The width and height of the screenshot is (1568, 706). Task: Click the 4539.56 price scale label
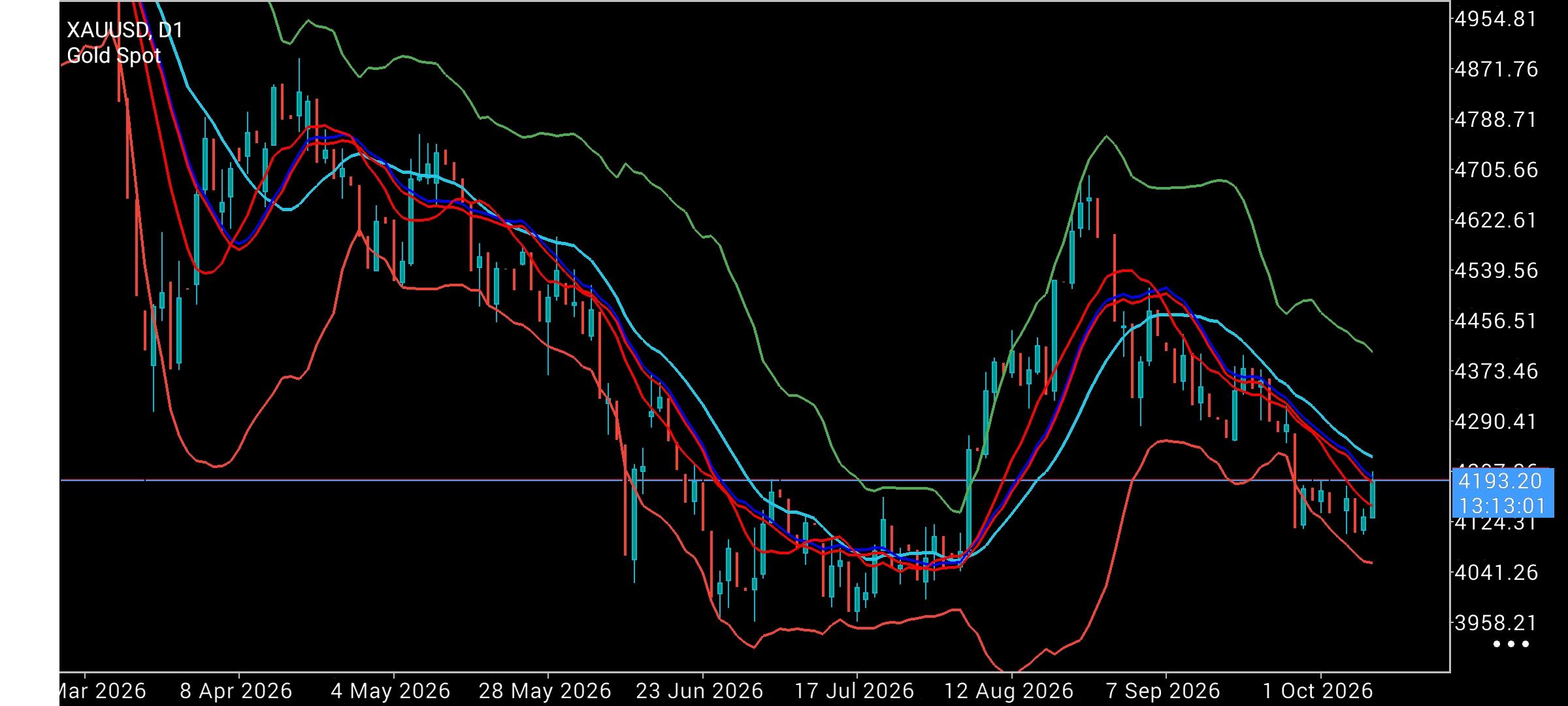(x=1496, y=271)
